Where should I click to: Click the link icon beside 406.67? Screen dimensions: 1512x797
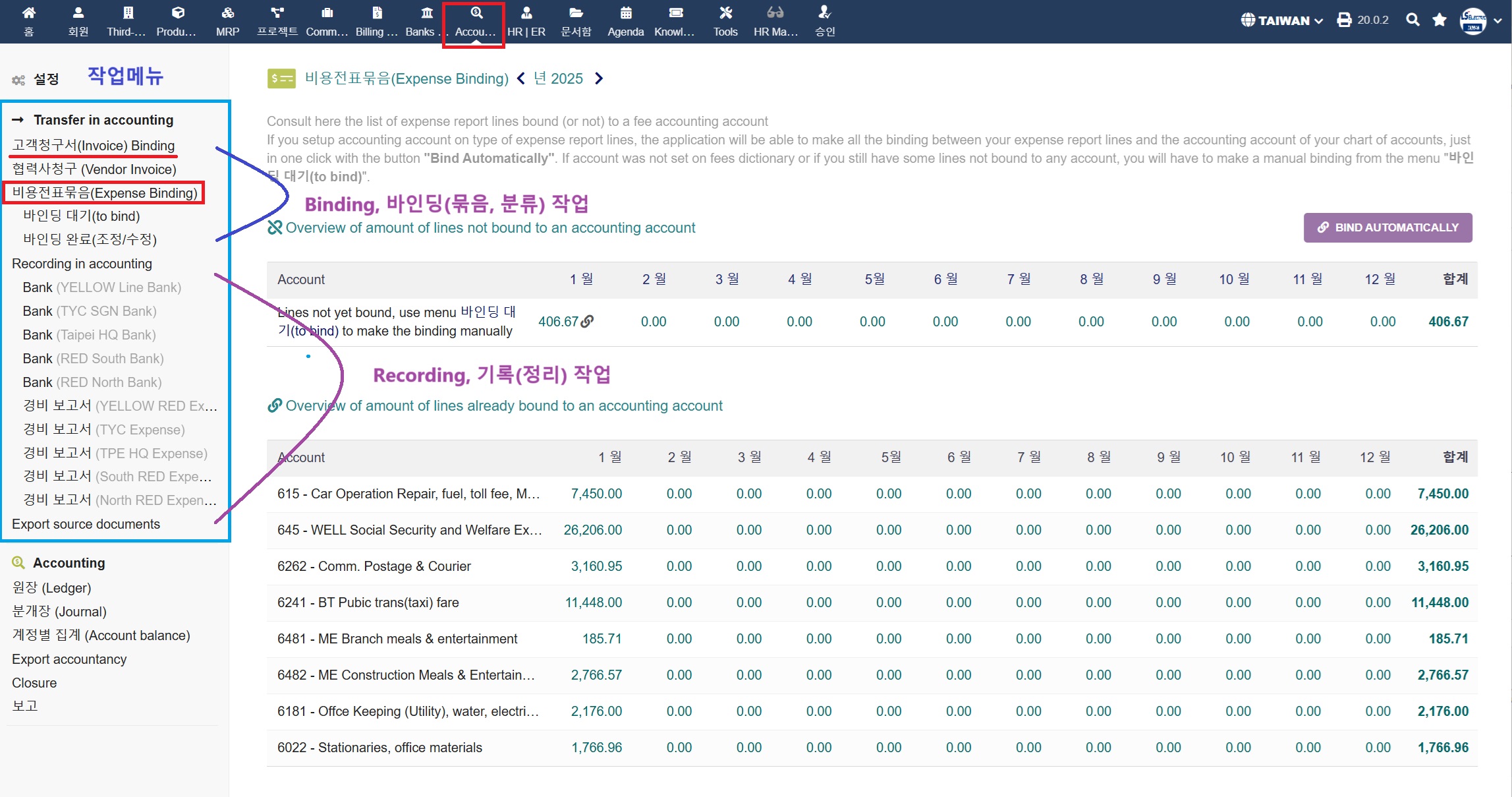(588, 321)
